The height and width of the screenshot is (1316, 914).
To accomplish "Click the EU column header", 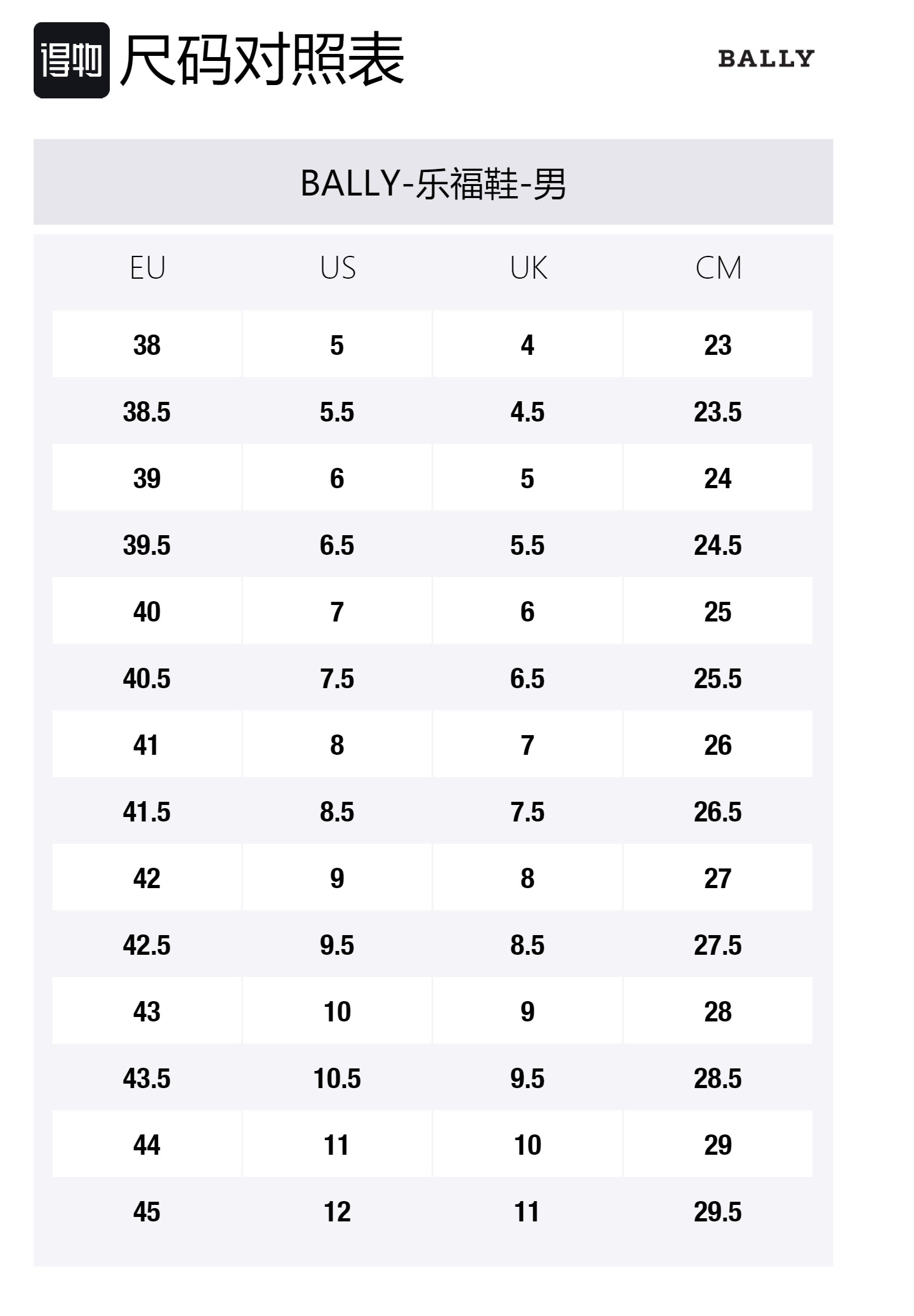I will tap(147, 268).
